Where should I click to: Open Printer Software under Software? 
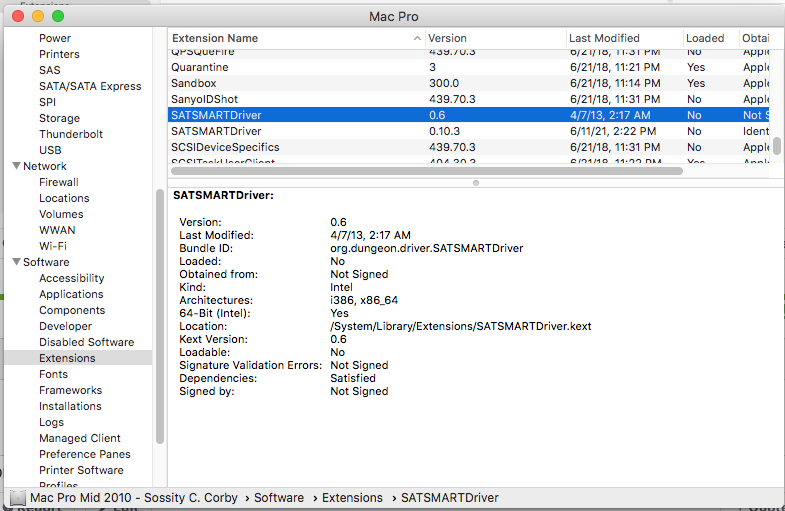(81, 470)
